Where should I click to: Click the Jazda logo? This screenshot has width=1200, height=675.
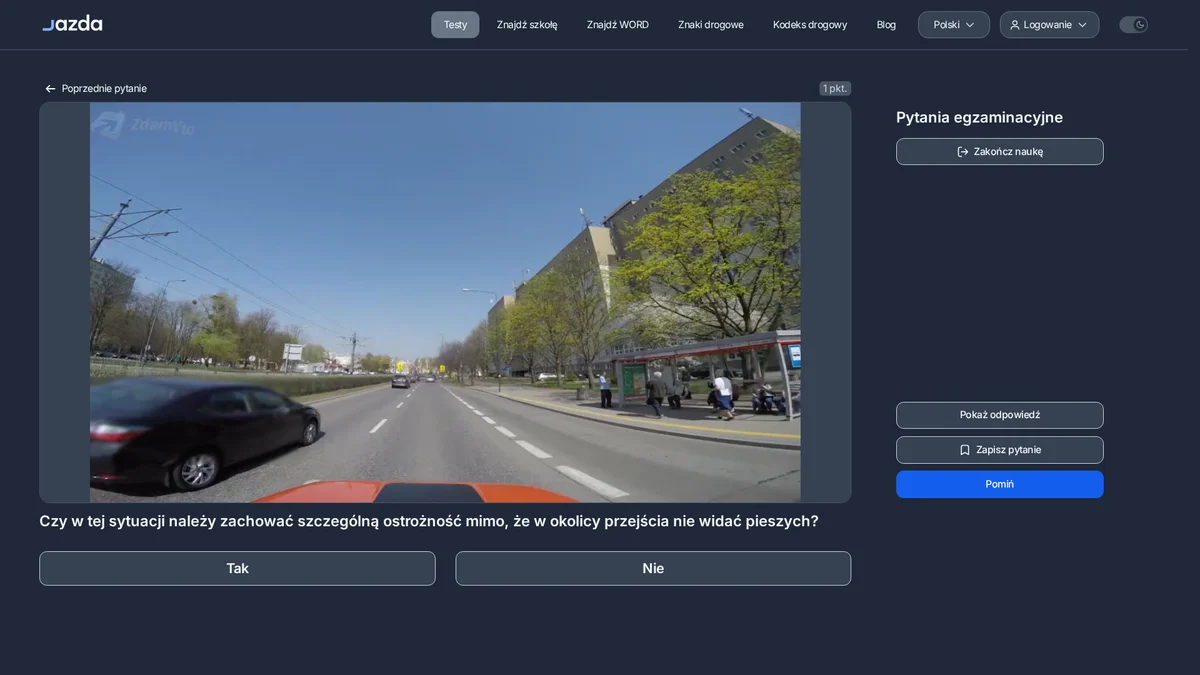pos(72,24)
